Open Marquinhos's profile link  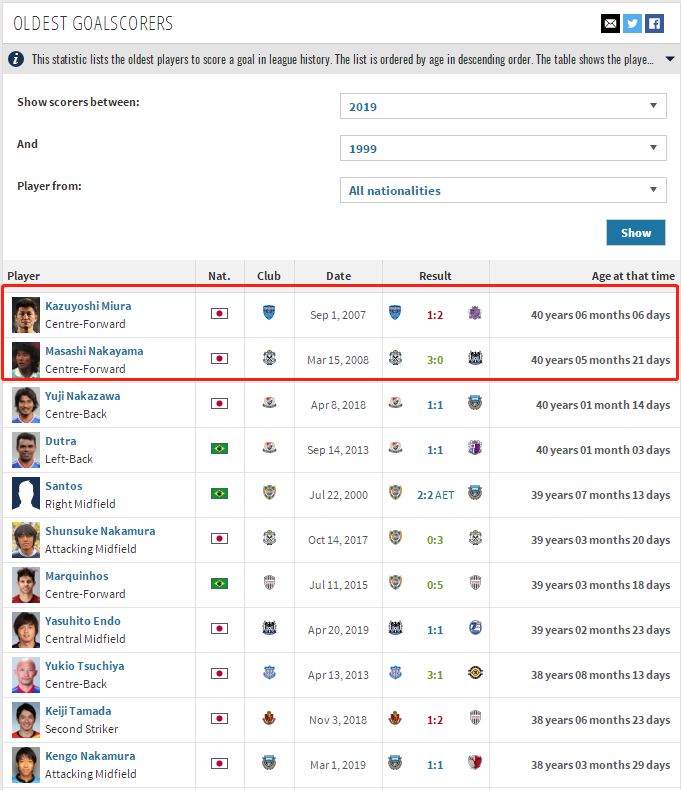[77, 576]
